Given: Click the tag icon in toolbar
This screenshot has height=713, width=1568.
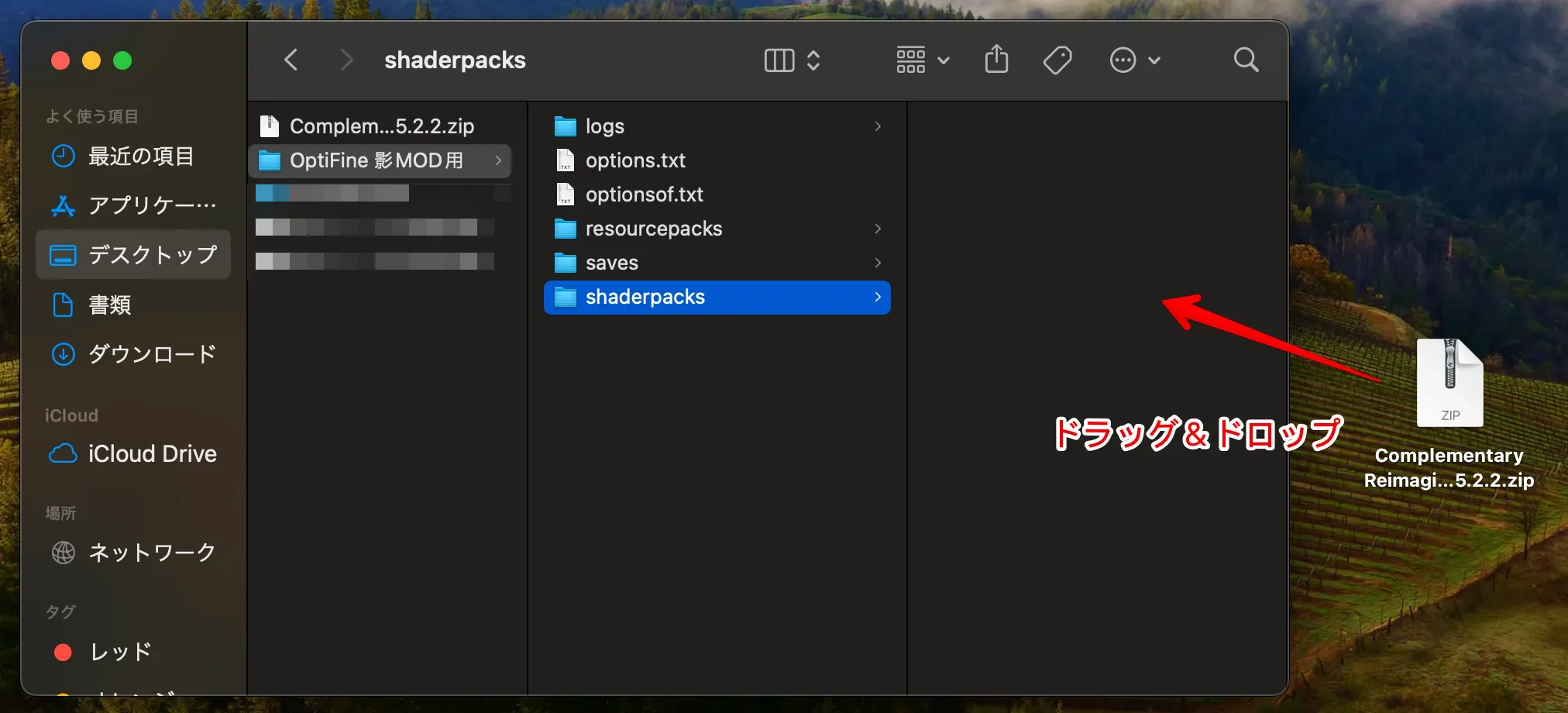Looking at the screenshot, I should (1057, 60).
